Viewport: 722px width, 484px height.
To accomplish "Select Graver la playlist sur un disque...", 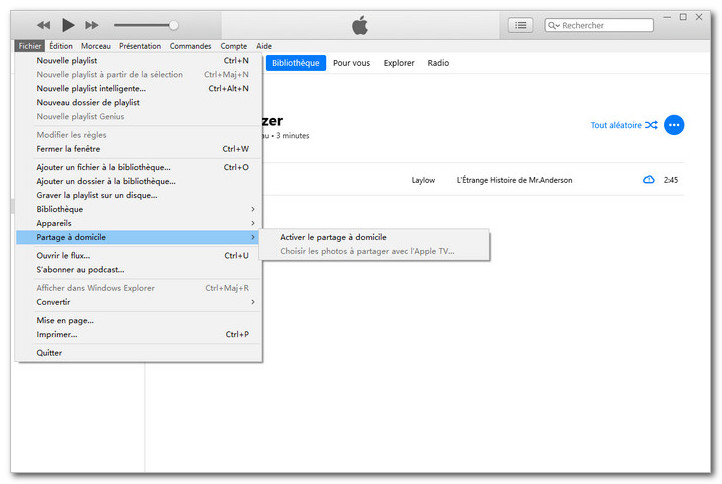I will point(139,195).
